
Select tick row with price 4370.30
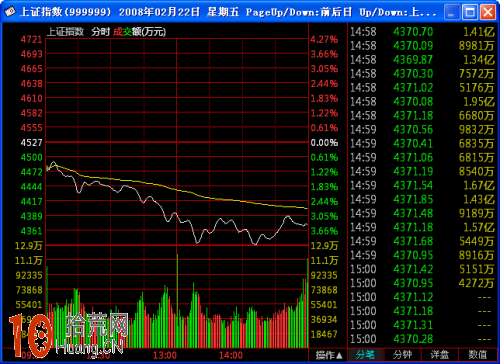[422, 74]
